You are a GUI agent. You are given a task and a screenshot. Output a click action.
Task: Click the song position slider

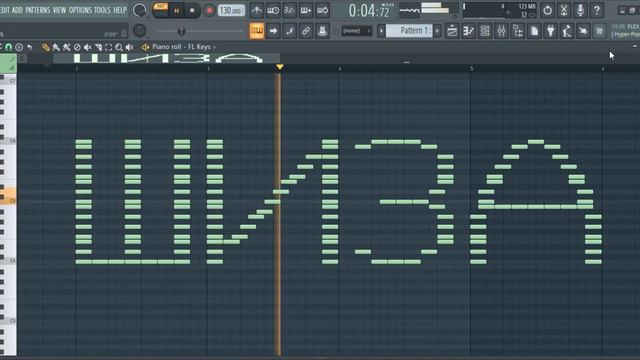[200, 31]
